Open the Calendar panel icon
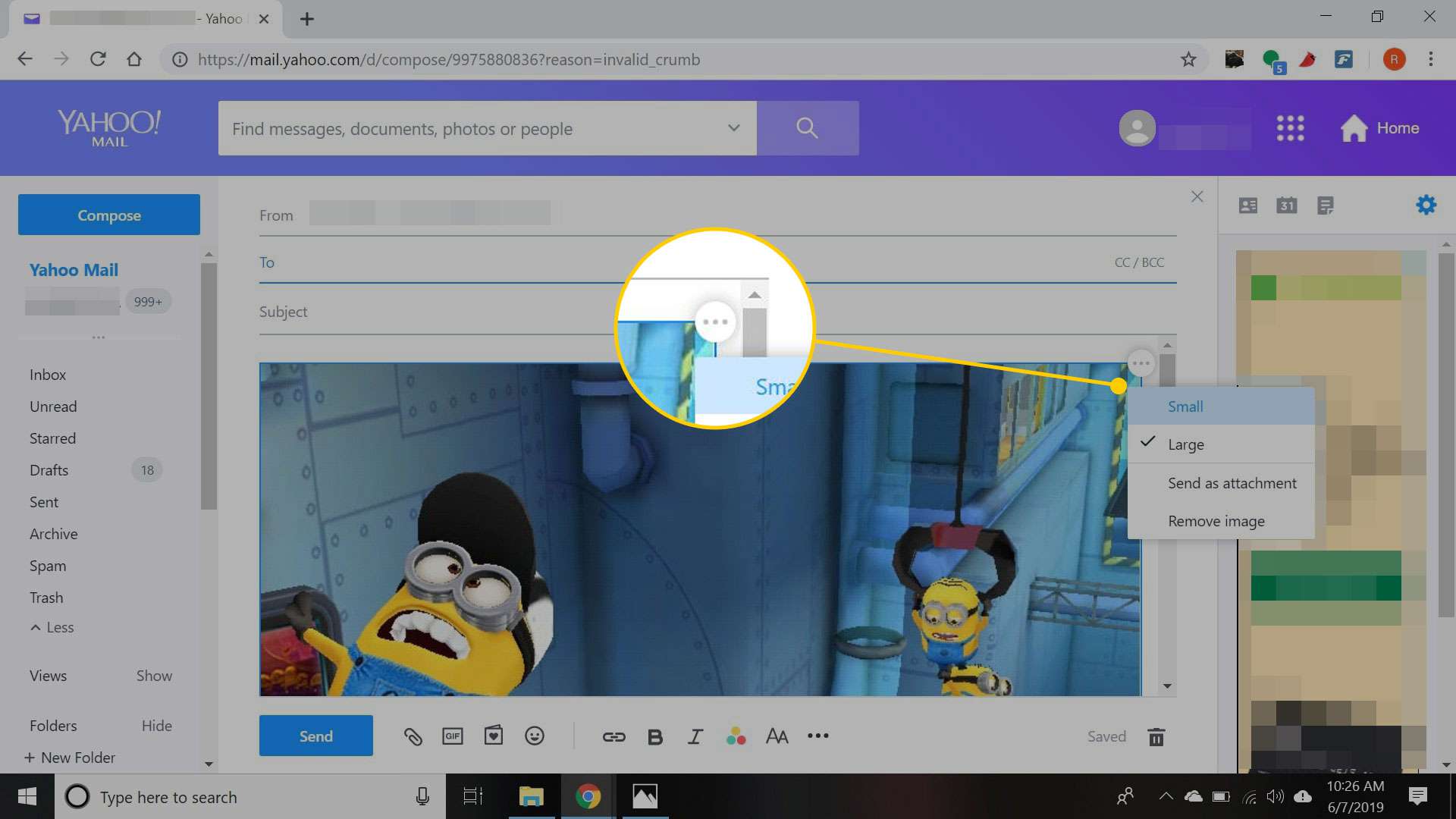Viewport: 1456px width, 819px height. [1287, 206]
